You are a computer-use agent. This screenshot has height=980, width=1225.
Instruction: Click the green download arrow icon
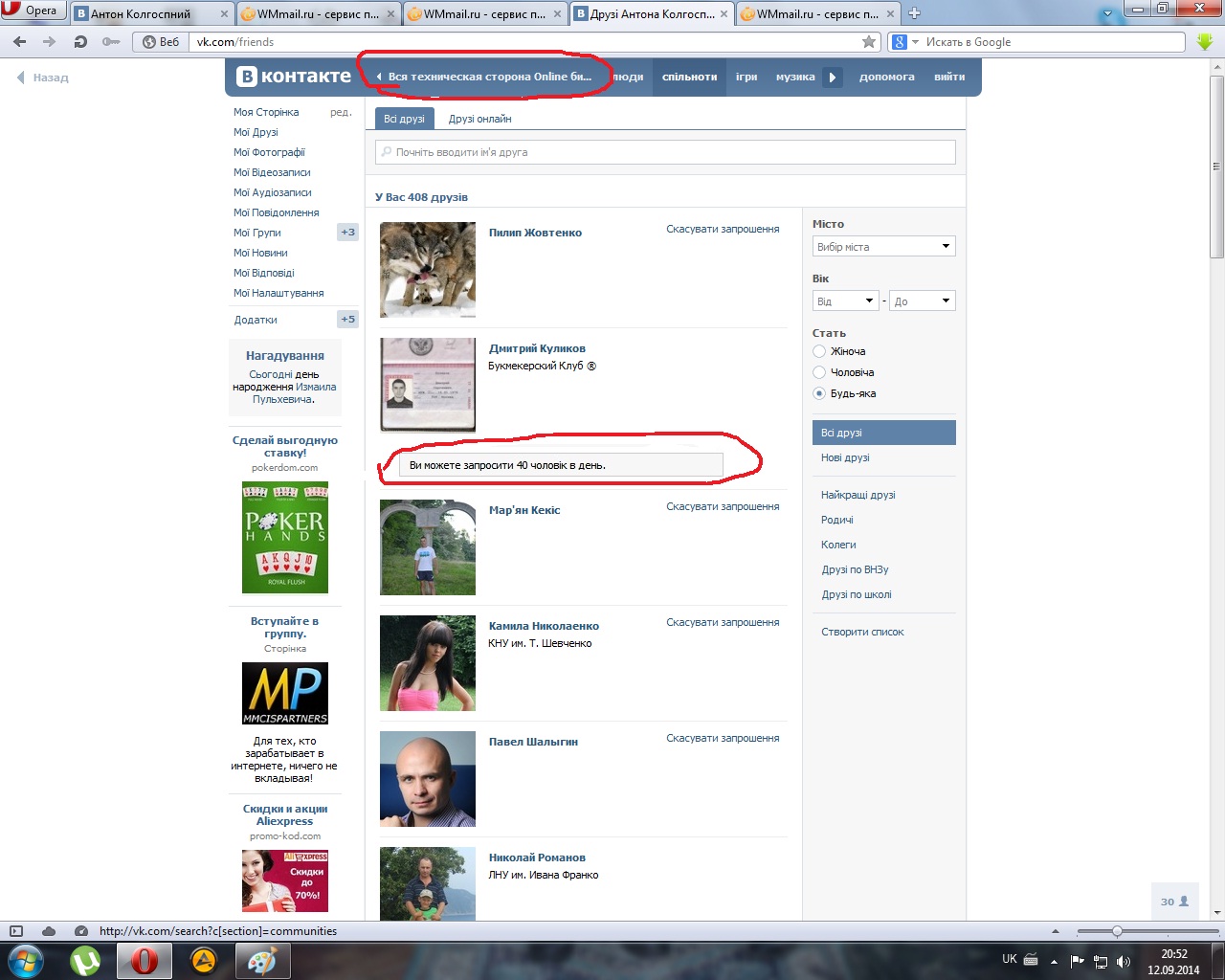coord(1205,42)
